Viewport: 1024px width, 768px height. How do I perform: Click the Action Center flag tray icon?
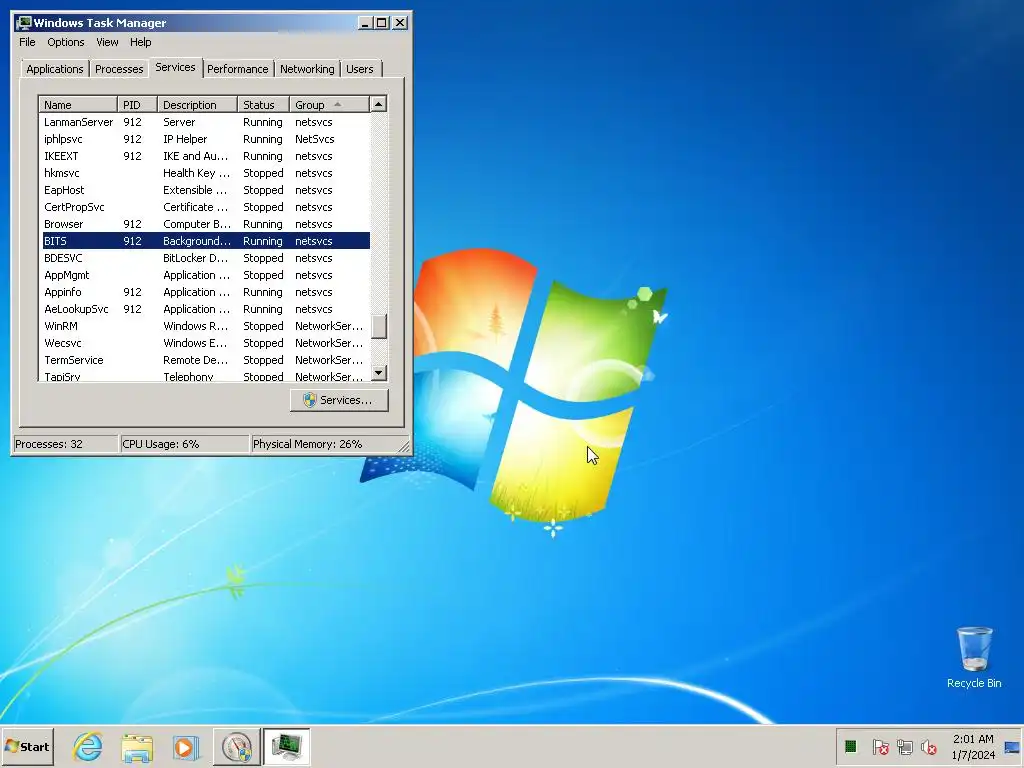[x=880, y=746]
